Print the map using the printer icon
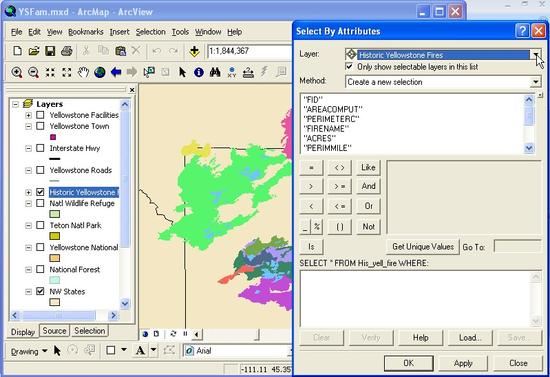Image resolution: width=550 pixels, height=377 pixels. (67, 51)
